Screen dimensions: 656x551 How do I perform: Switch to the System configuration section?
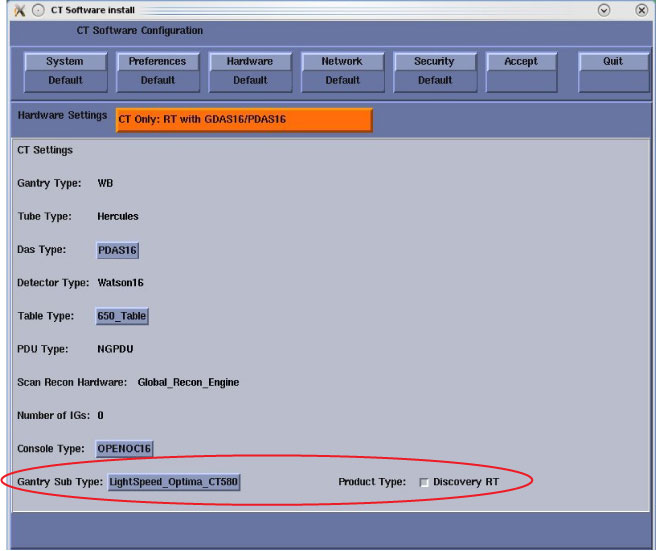tap(65, 62)
